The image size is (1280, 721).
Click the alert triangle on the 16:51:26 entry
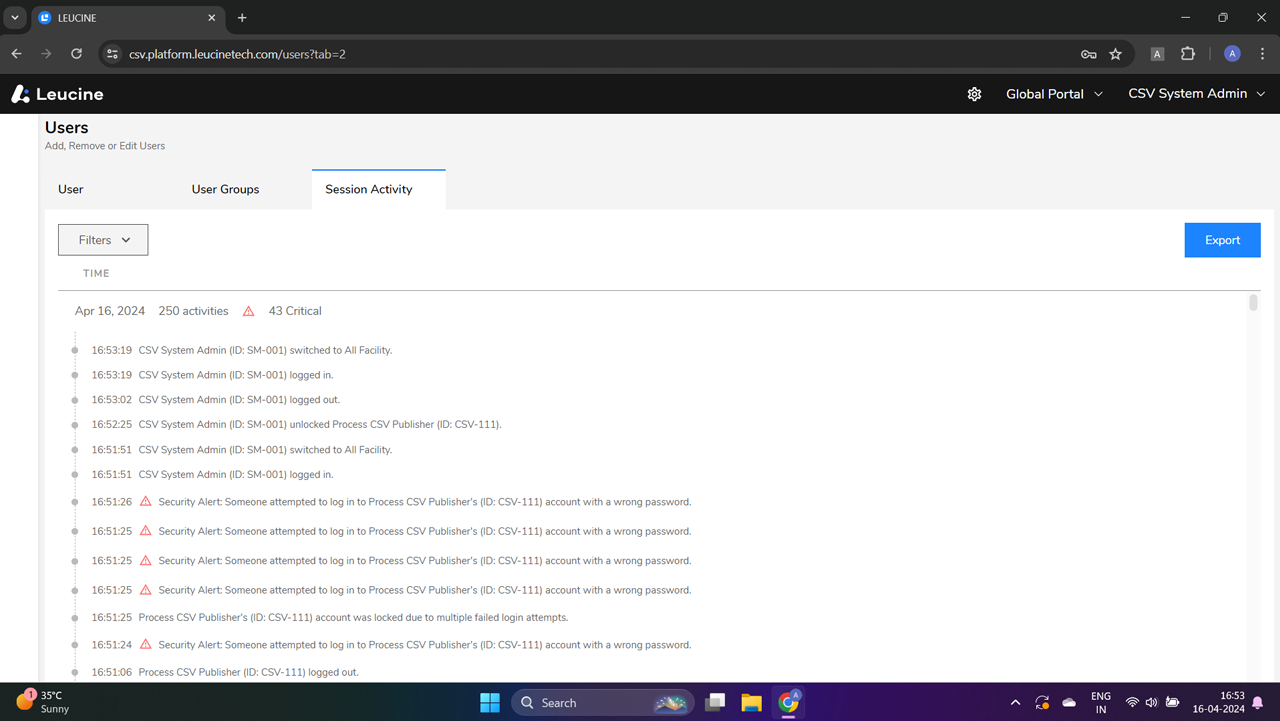coord(145,501)
